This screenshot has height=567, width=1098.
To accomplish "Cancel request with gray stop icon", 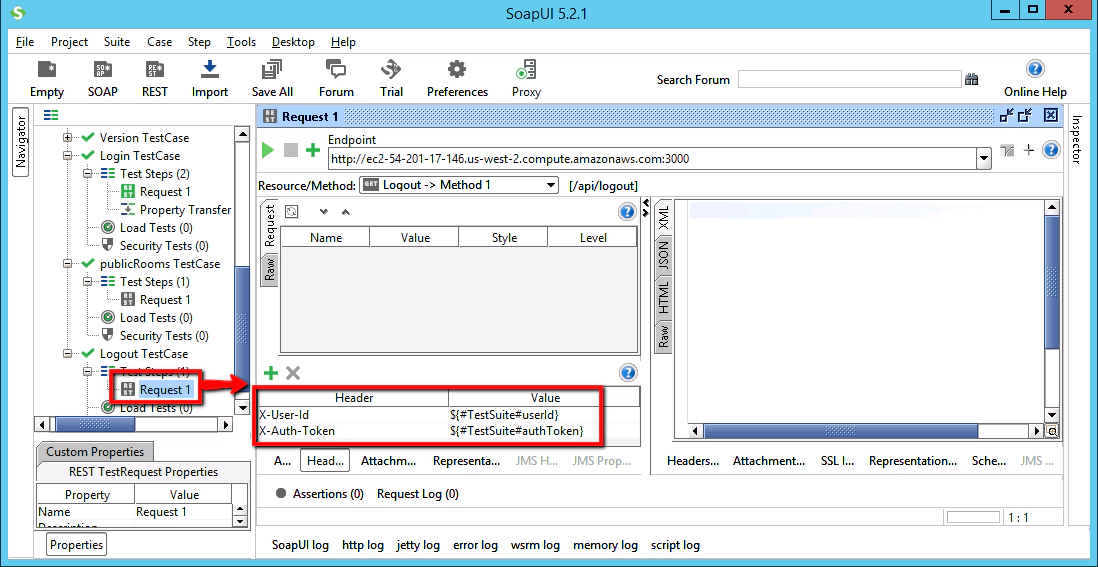I will 291,150.
